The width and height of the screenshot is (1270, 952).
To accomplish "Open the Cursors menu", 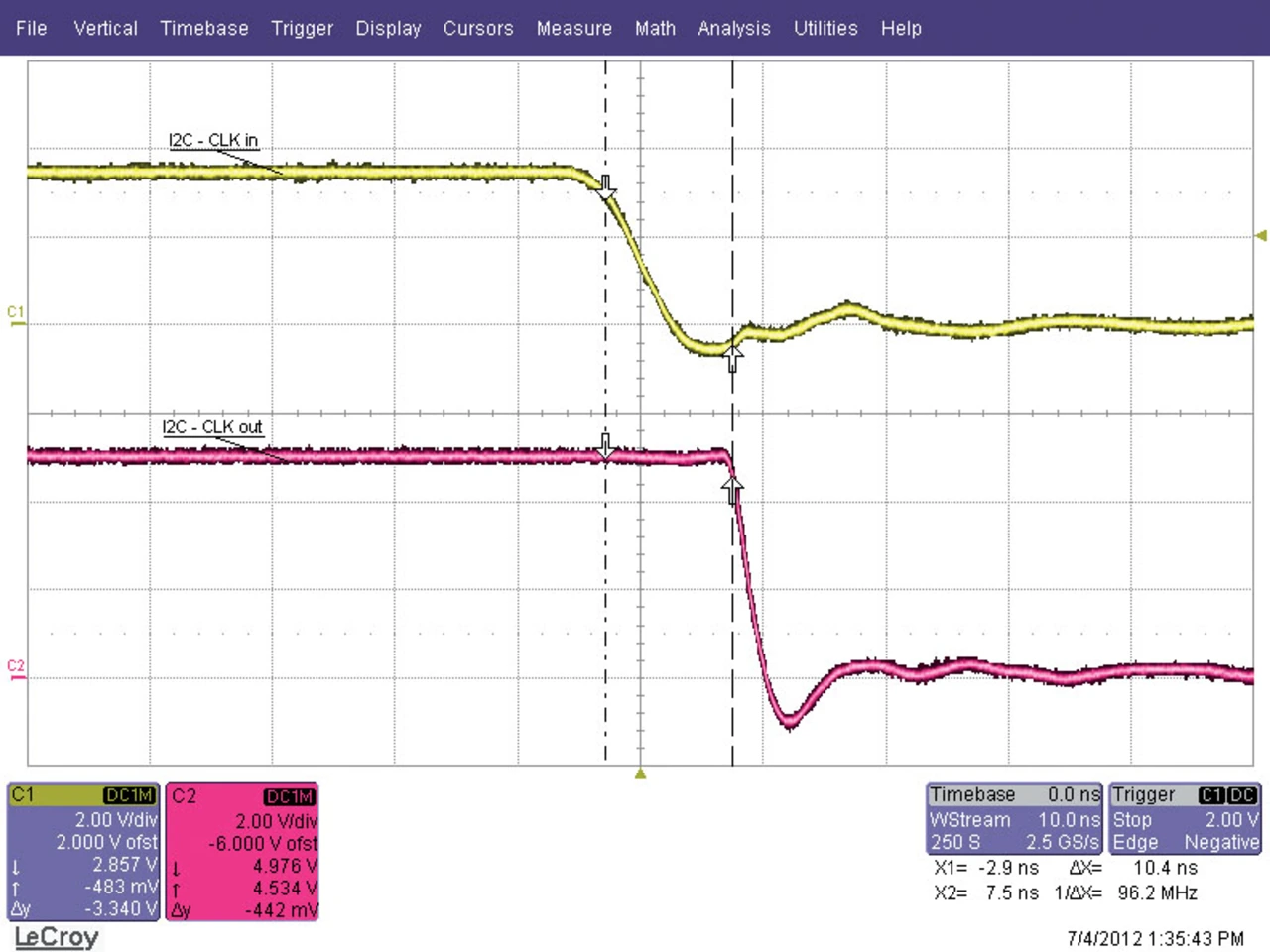I will pos(477,28).
